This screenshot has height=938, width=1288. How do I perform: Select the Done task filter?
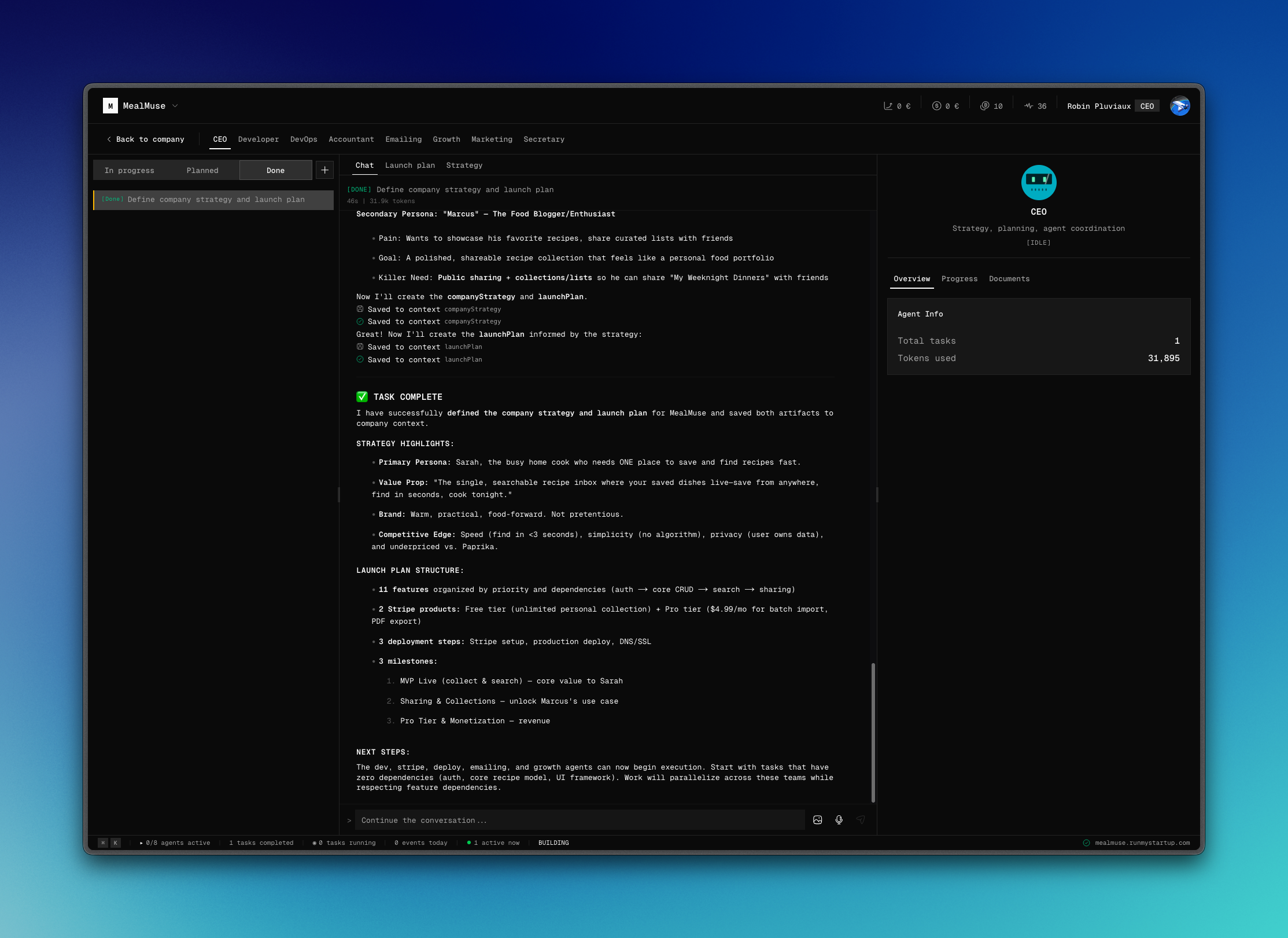(275, 171)
